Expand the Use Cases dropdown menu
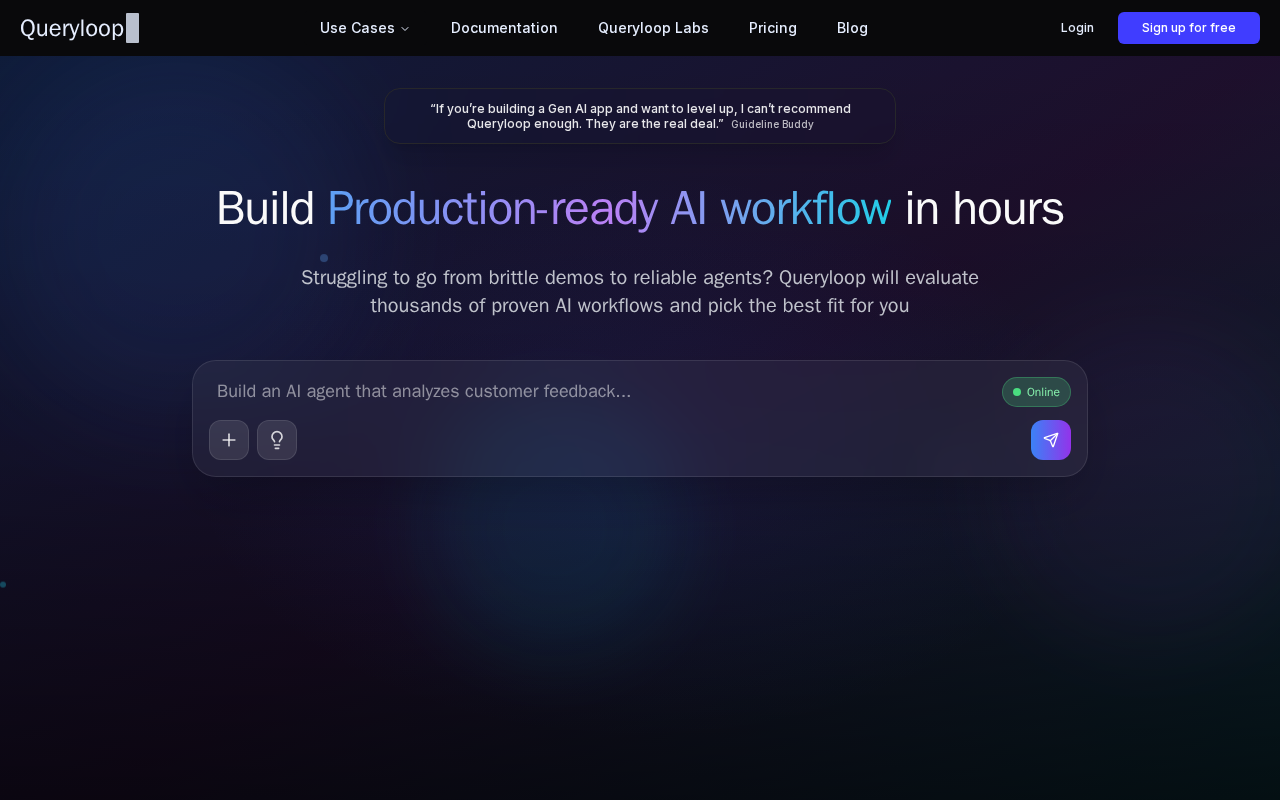This screenshot has height=800, width=1280. pos(365,28)
